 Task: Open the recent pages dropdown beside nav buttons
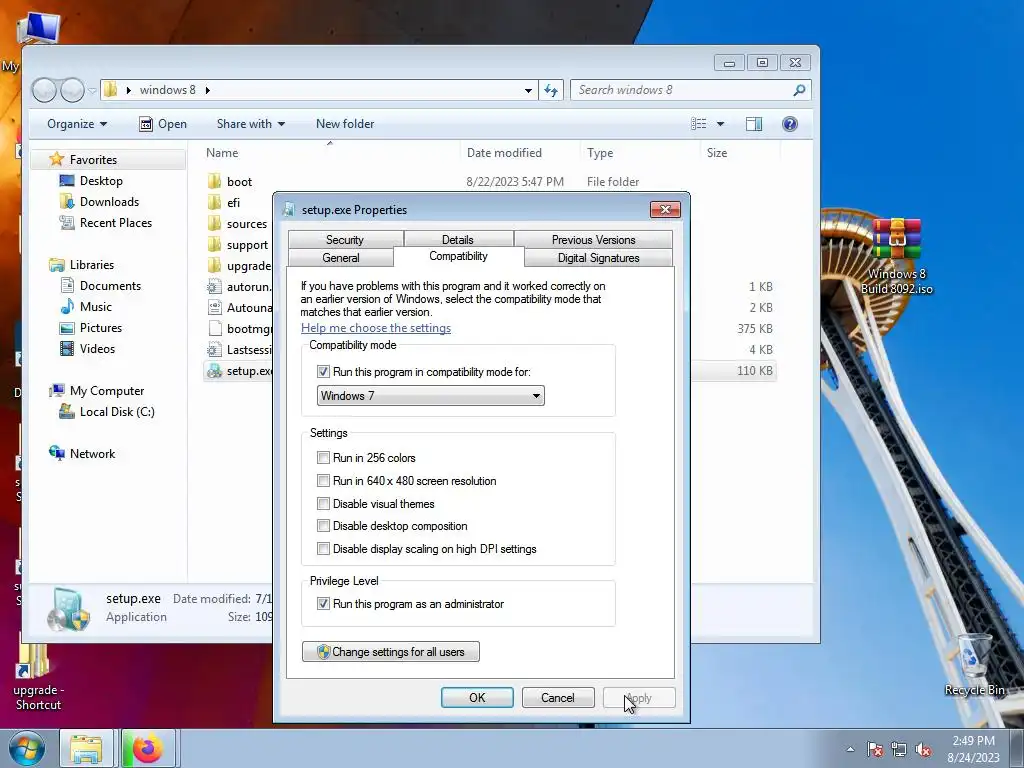[x=92, y=90]
